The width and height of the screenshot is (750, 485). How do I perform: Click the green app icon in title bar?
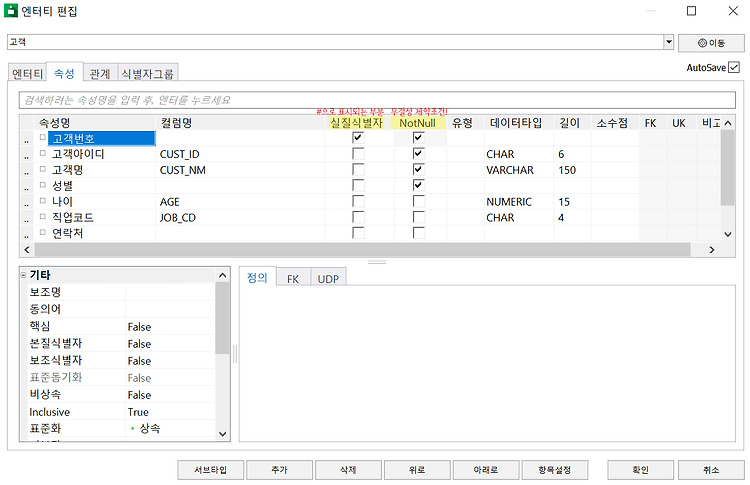(x=11, y=11)
